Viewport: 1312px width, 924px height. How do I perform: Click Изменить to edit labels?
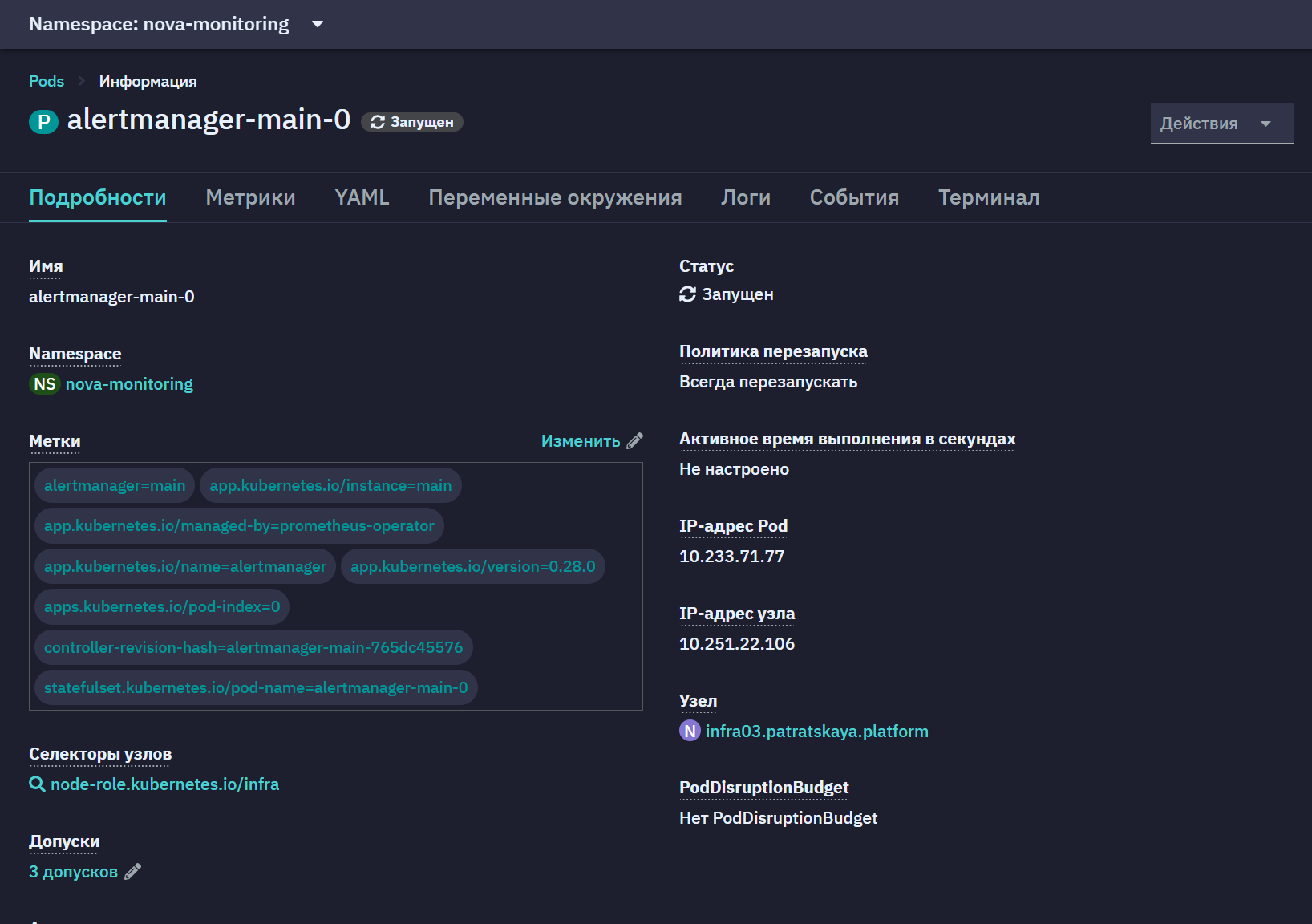[x=581, y=441]
